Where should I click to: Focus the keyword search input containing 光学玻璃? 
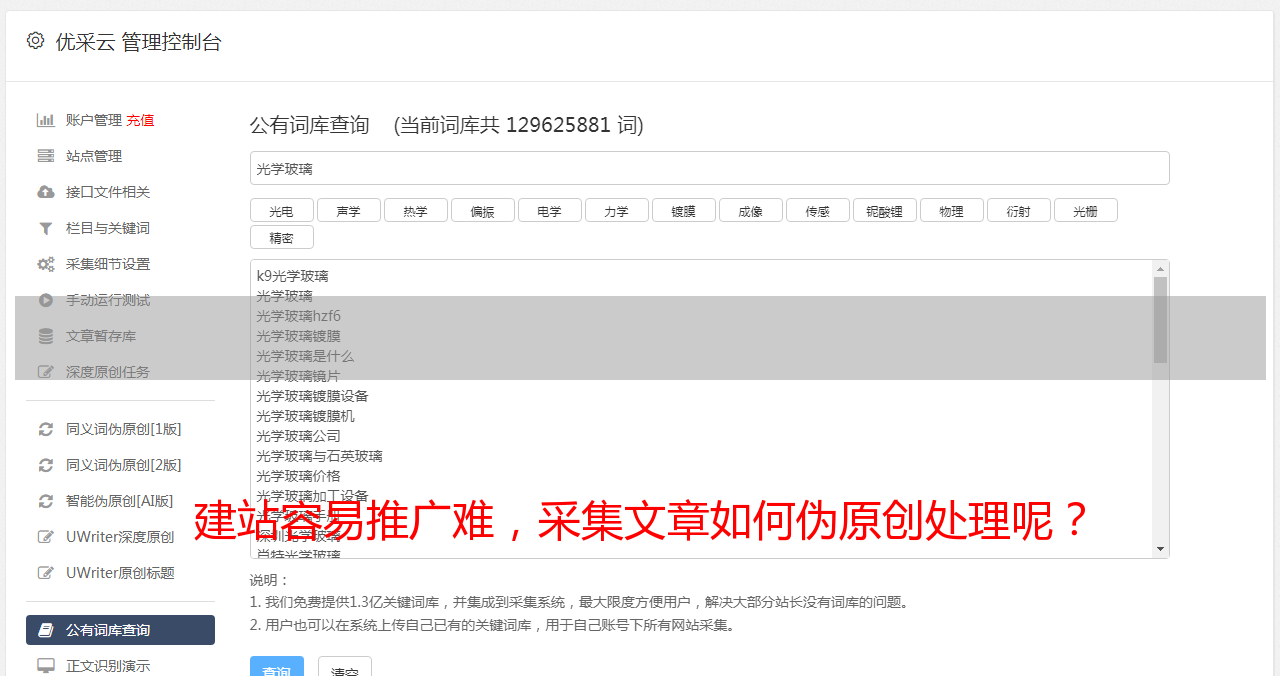709,168
